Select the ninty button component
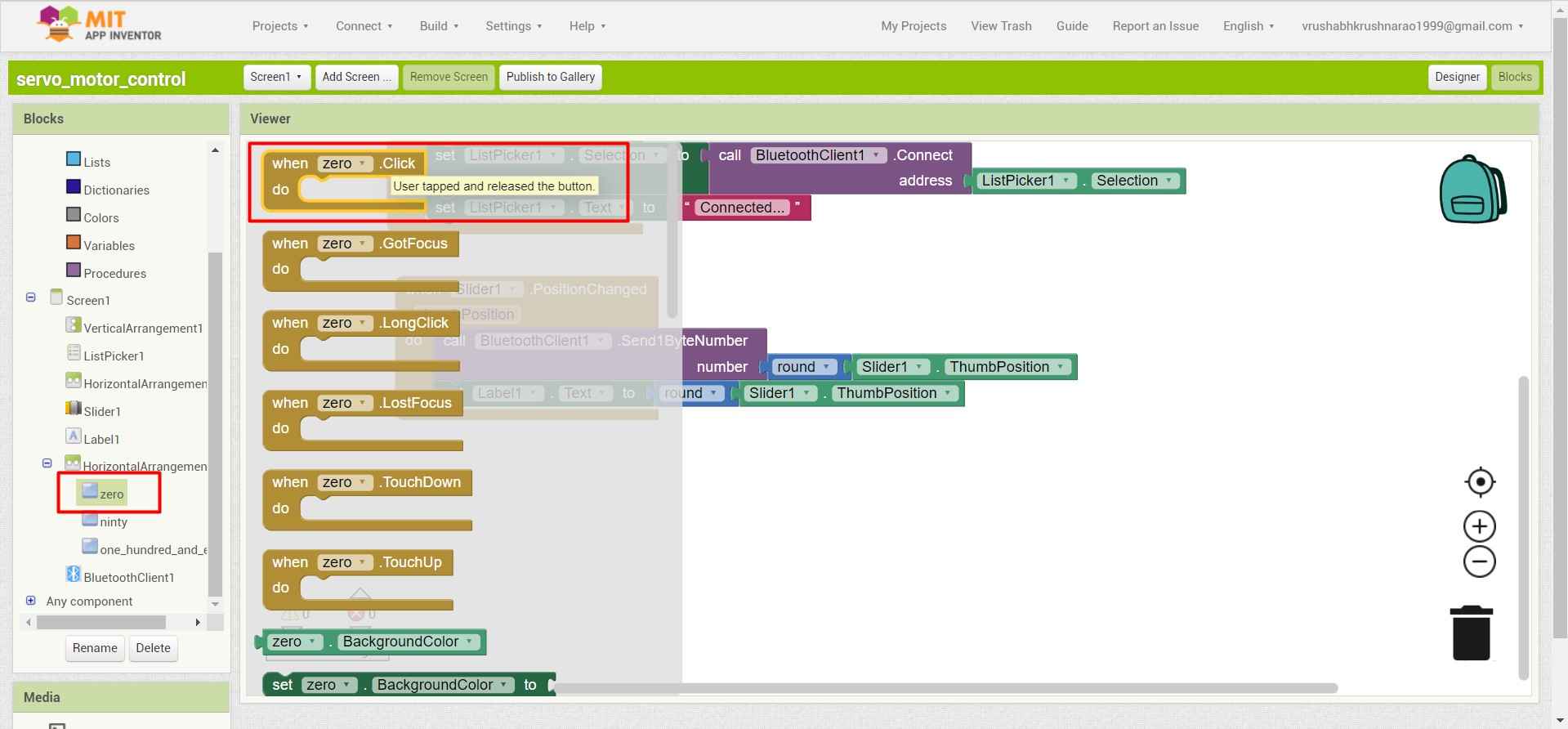This screenshot has height=729, width=1568. tap(105, 521)
